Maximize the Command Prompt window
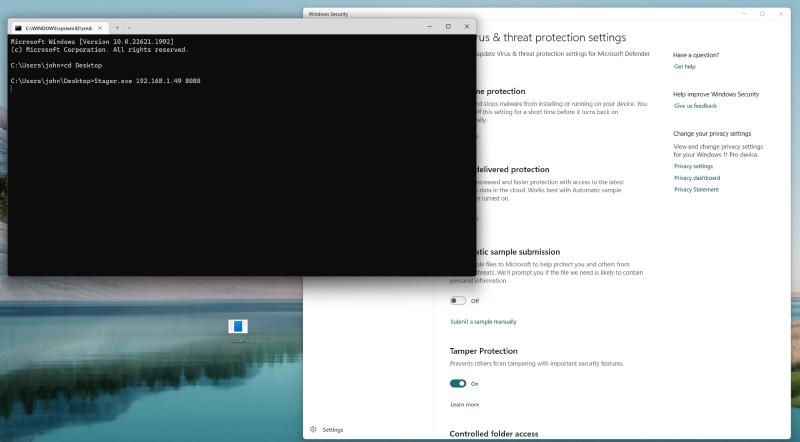 coord(448,27)
